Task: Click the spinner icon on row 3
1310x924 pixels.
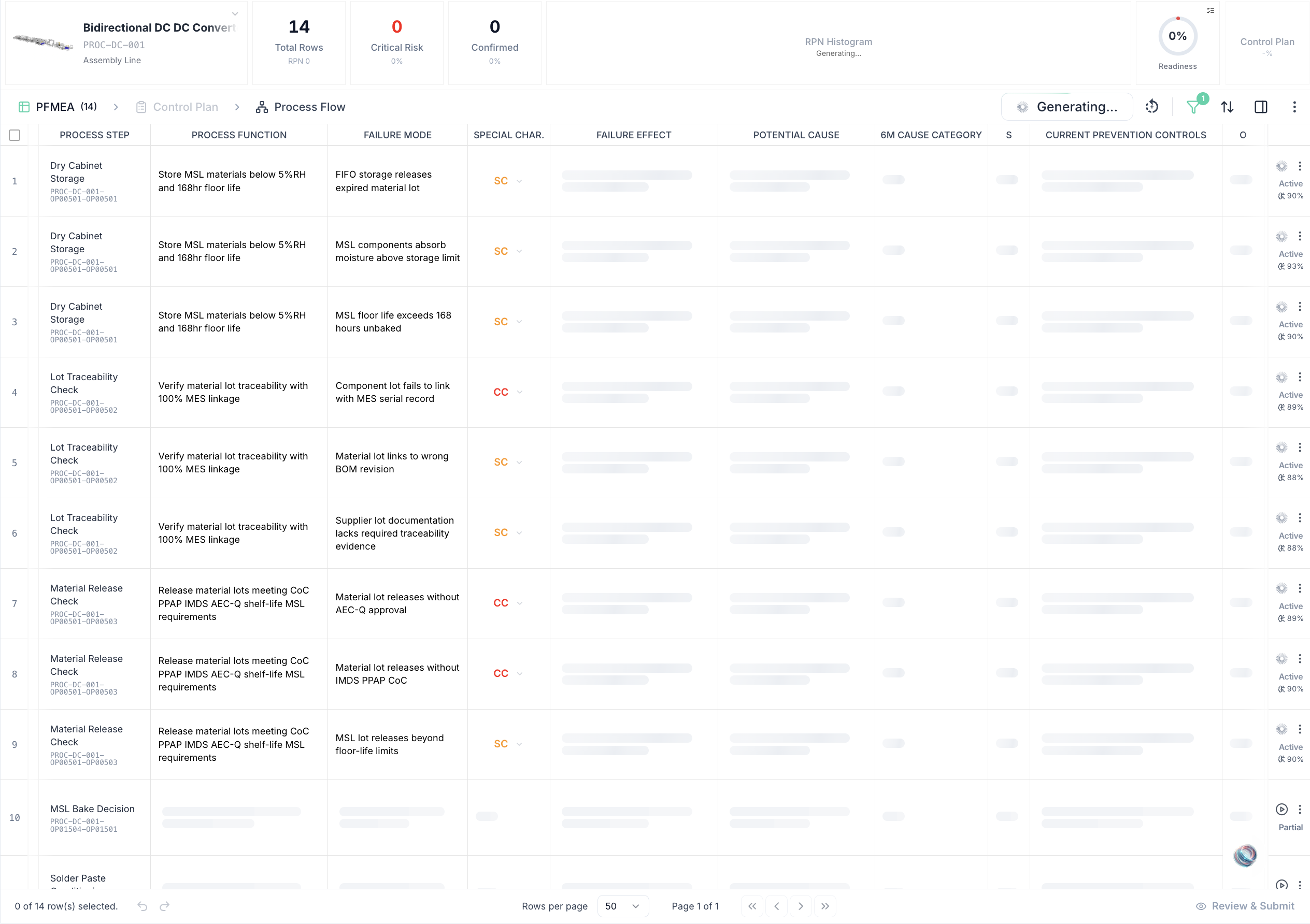Action: coord(1281,308)
